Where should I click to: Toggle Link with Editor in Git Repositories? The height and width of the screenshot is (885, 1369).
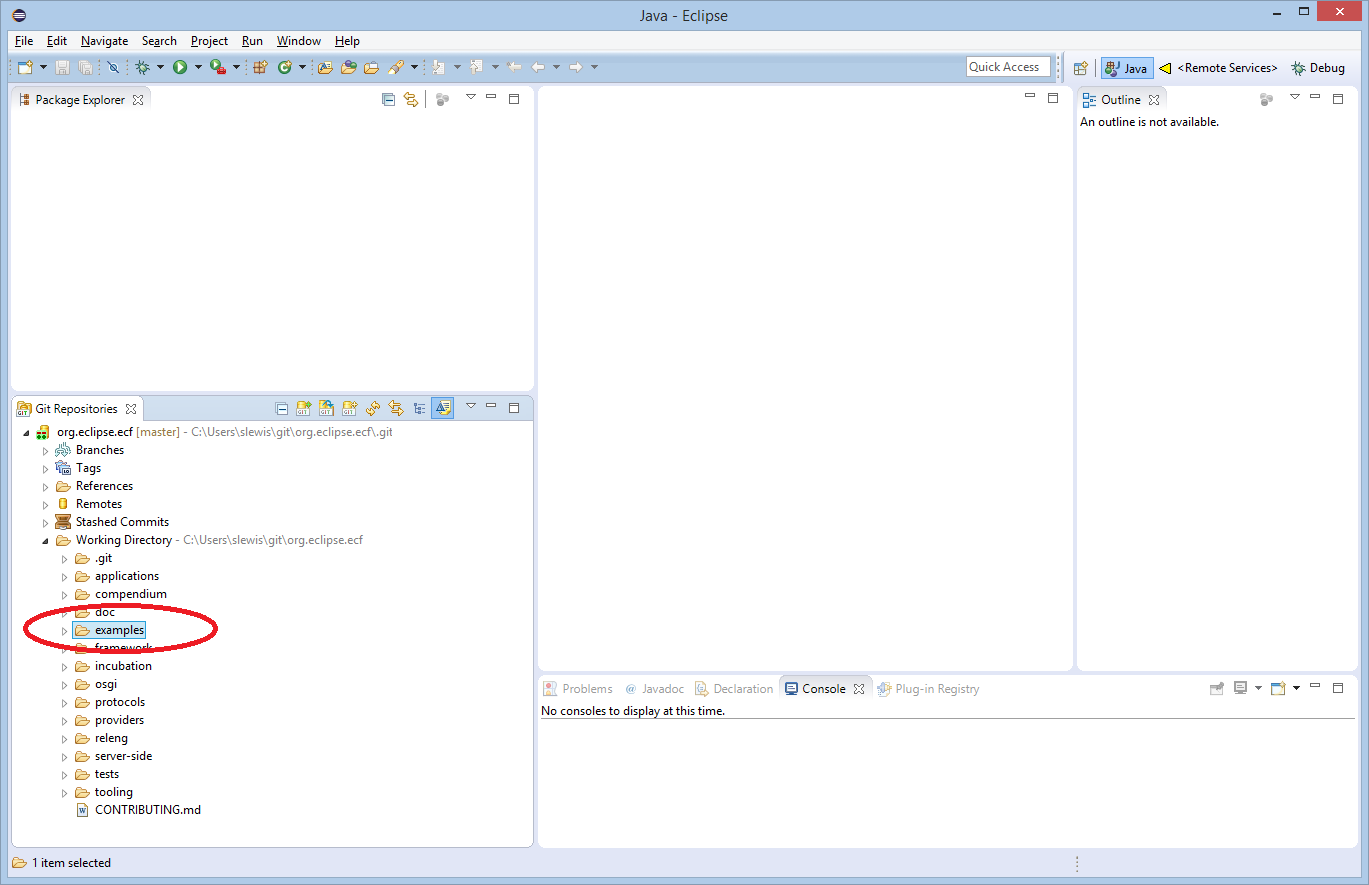396,408
